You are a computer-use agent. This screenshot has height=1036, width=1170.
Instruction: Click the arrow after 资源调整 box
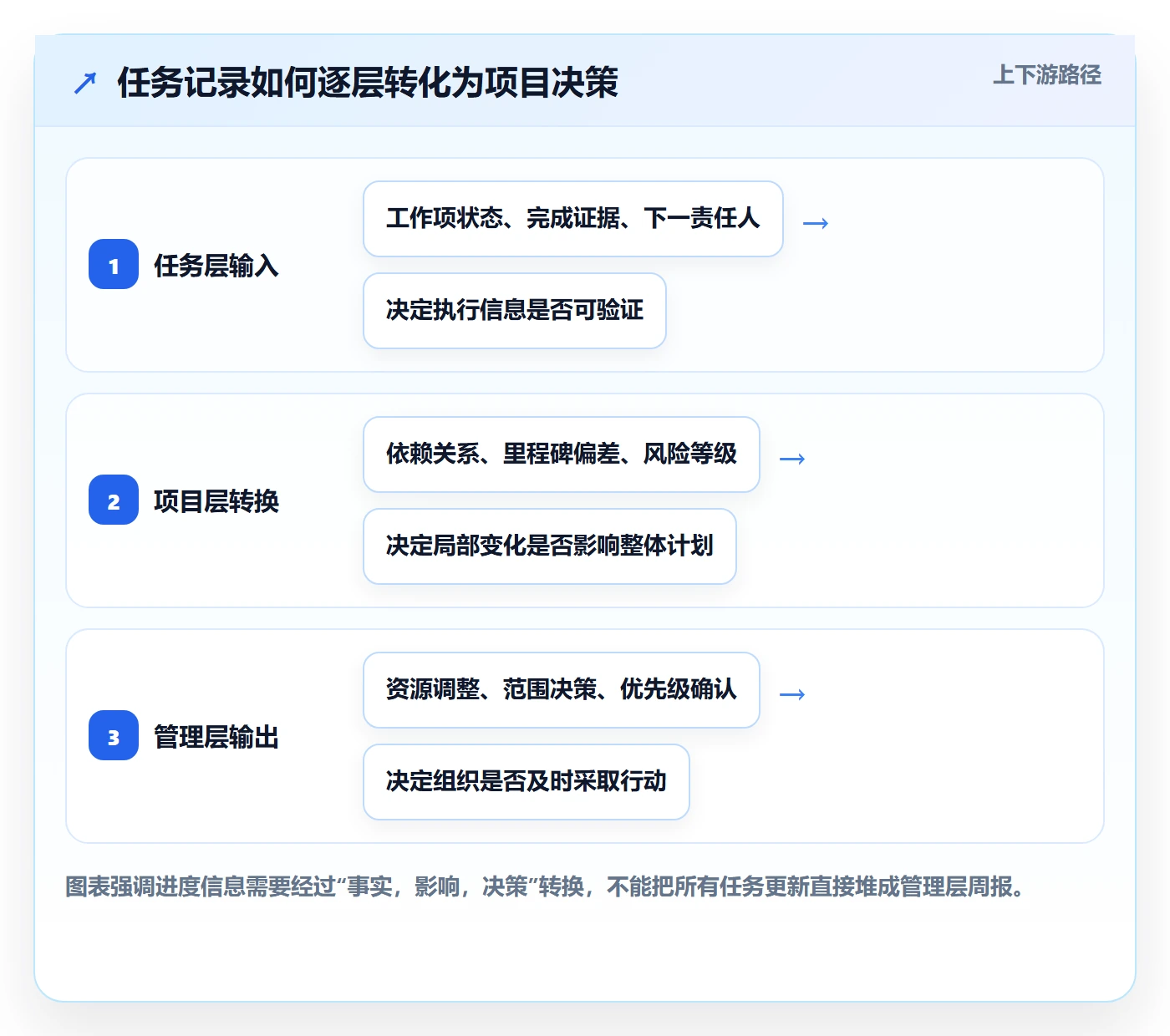[792, 694]
